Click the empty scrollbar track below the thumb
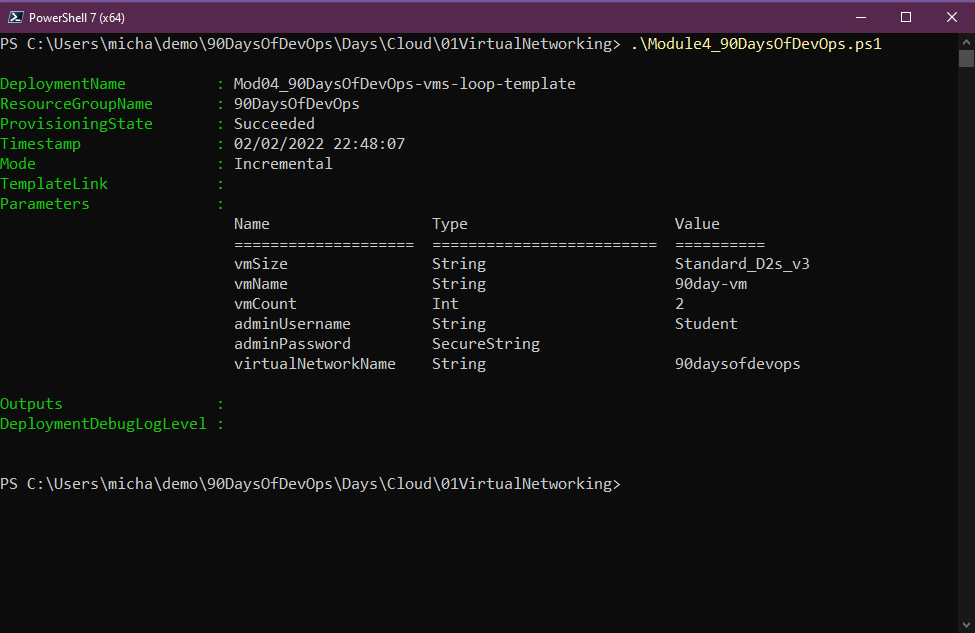This screenshot has width=975, height=633. point(966,350)
